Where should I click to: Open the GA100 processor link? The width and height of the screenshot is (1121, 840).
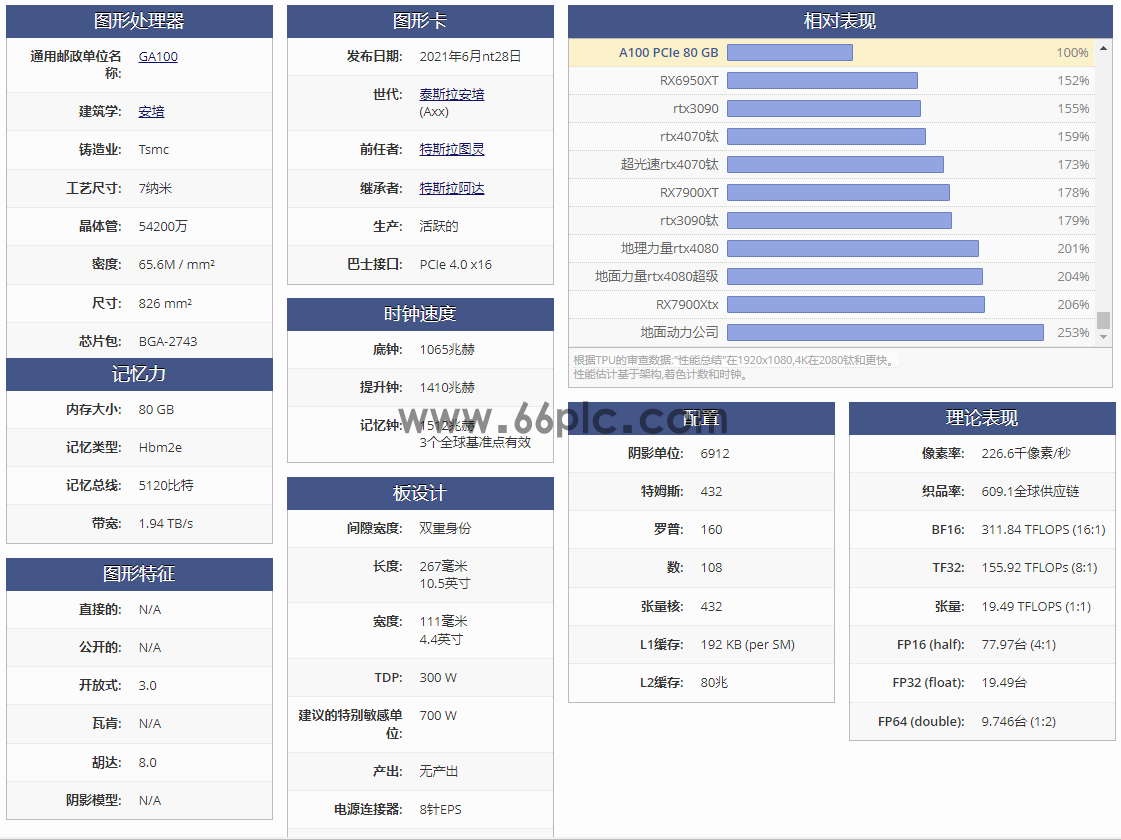158,56
